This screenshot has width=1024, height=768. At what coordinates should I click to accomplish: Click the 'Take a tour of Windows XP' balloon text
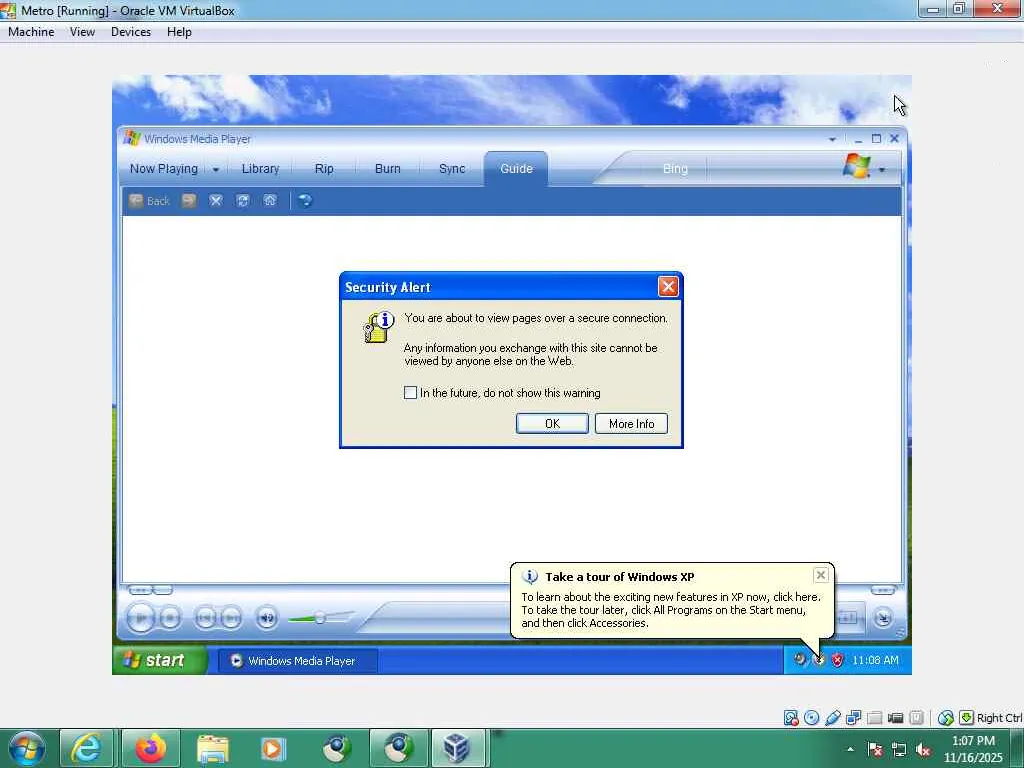click(620, 577)
